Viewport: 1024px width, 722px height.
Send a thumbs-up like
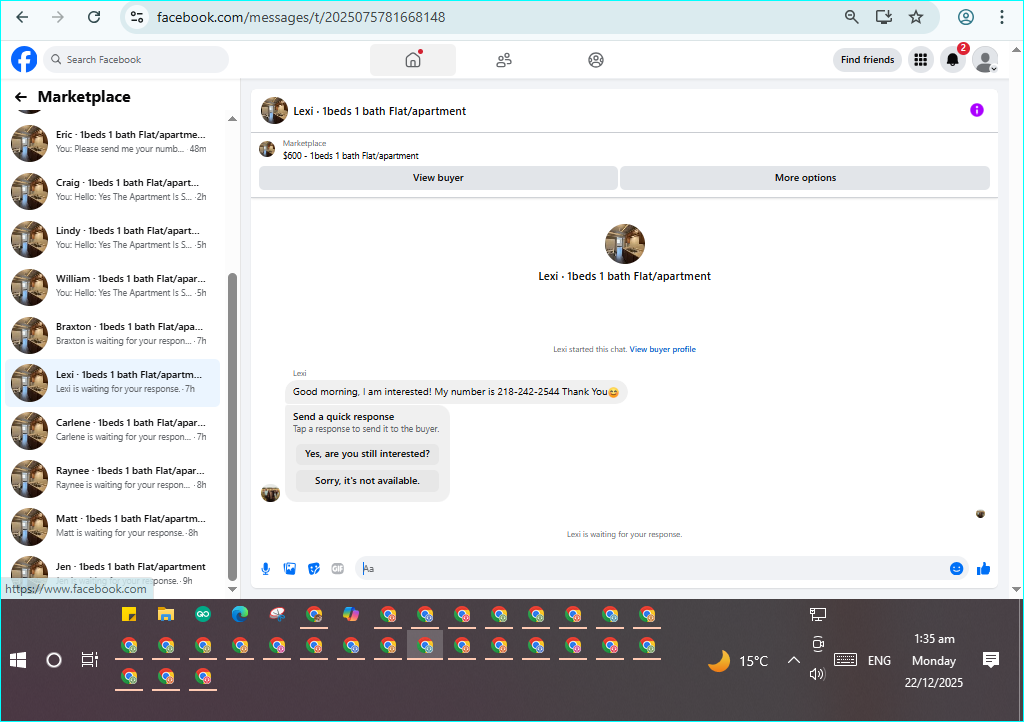tap(983, 569)
